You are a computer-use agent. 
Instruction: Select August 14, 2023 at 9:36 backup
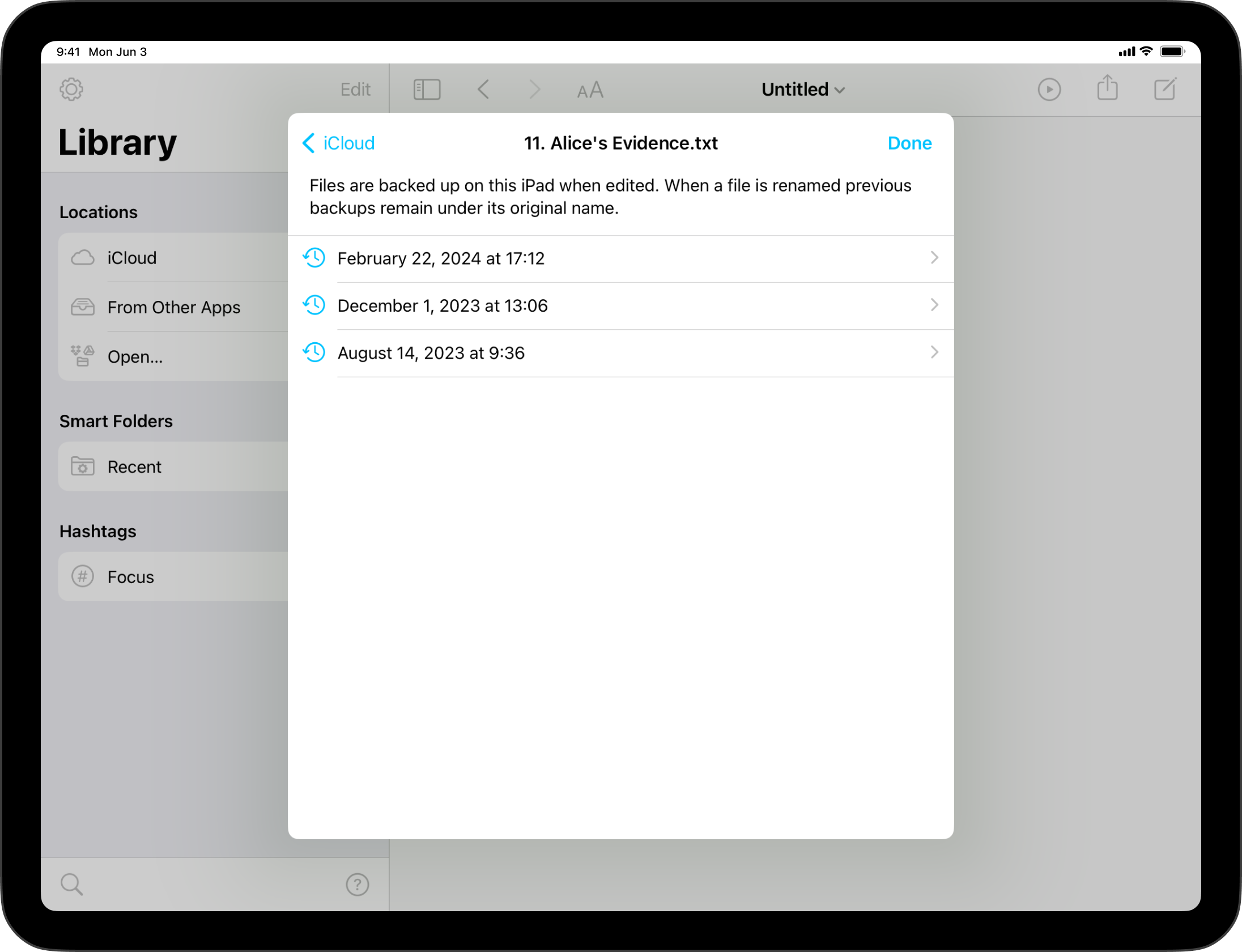(431, 353)
